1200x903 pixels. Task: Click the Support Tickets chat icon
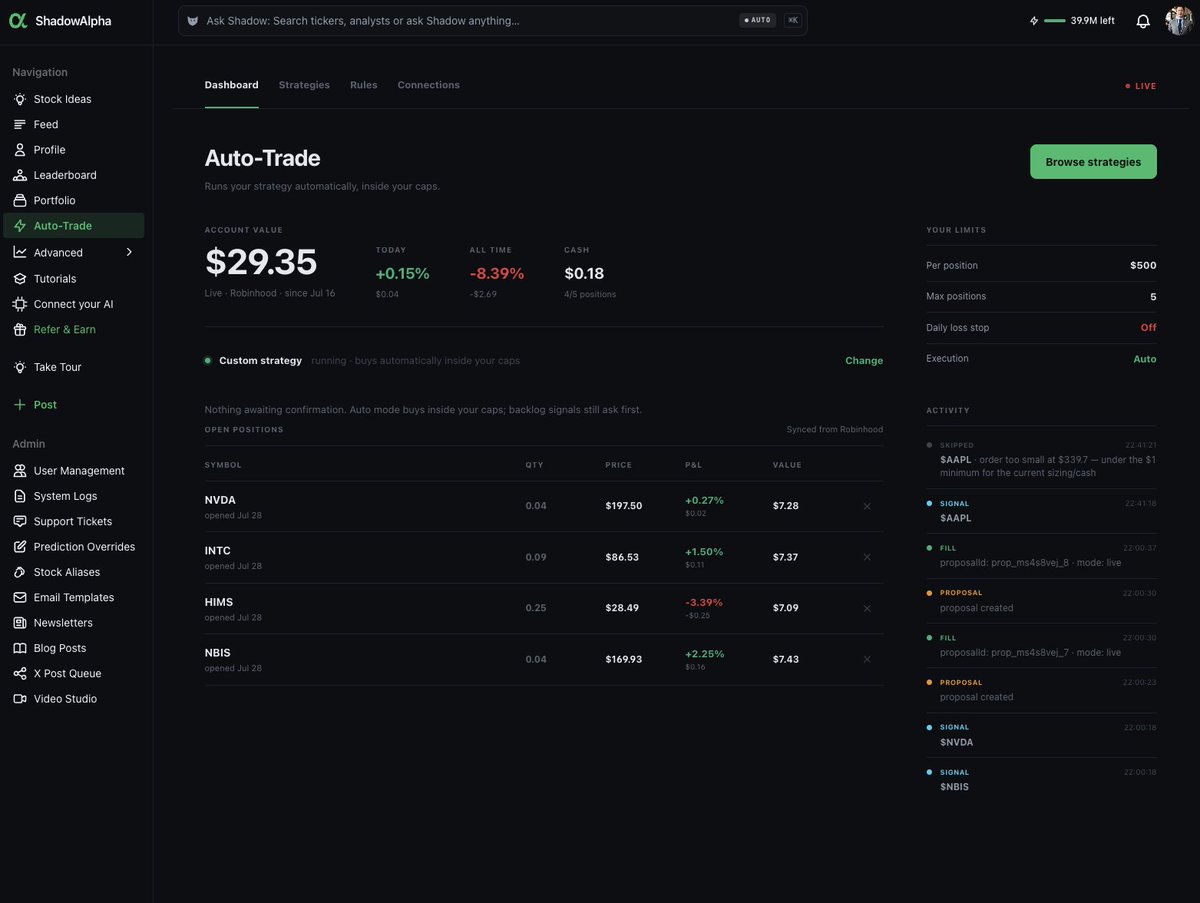[20, 521]
